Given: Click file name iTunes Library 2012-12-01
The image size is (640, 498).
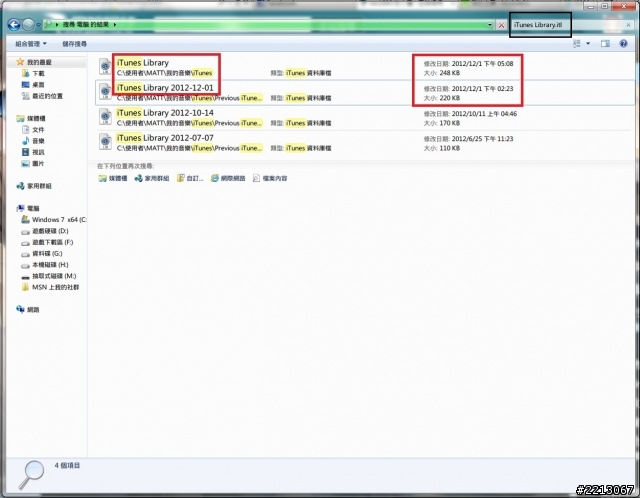Looking at the screenshot, I should coord(165,88).
